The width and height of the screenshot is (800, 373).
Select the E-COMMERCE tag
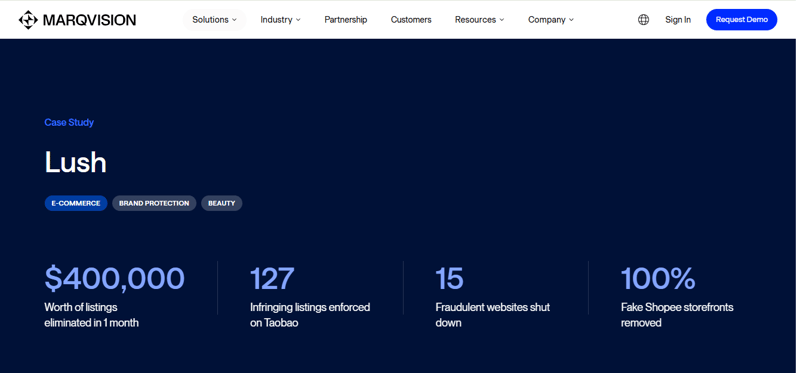tap(76, 203)
